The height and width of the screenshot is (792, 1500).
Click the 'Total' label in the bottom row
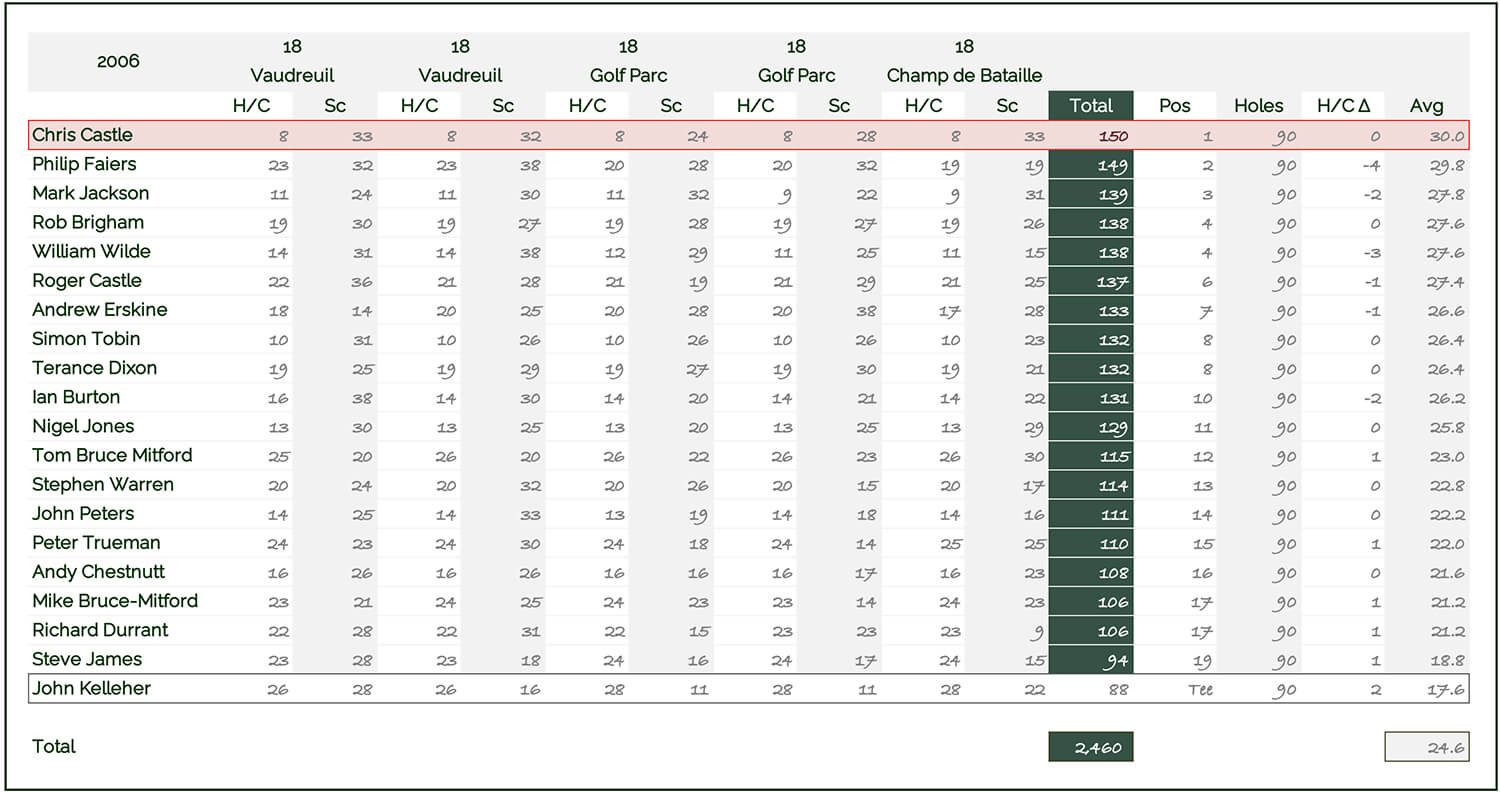54,746
